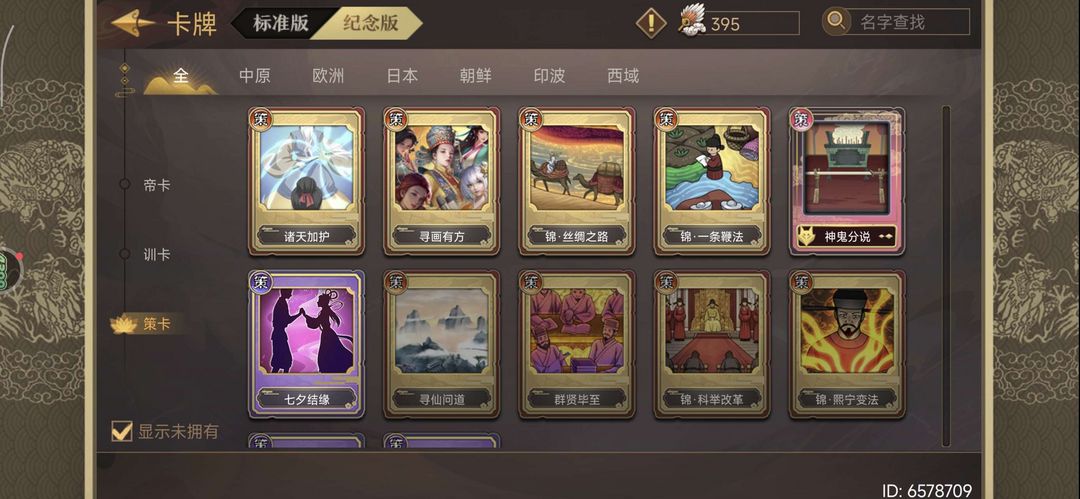
Task: Select the 全 all-factions tab
Action: (x=180, y=76)
